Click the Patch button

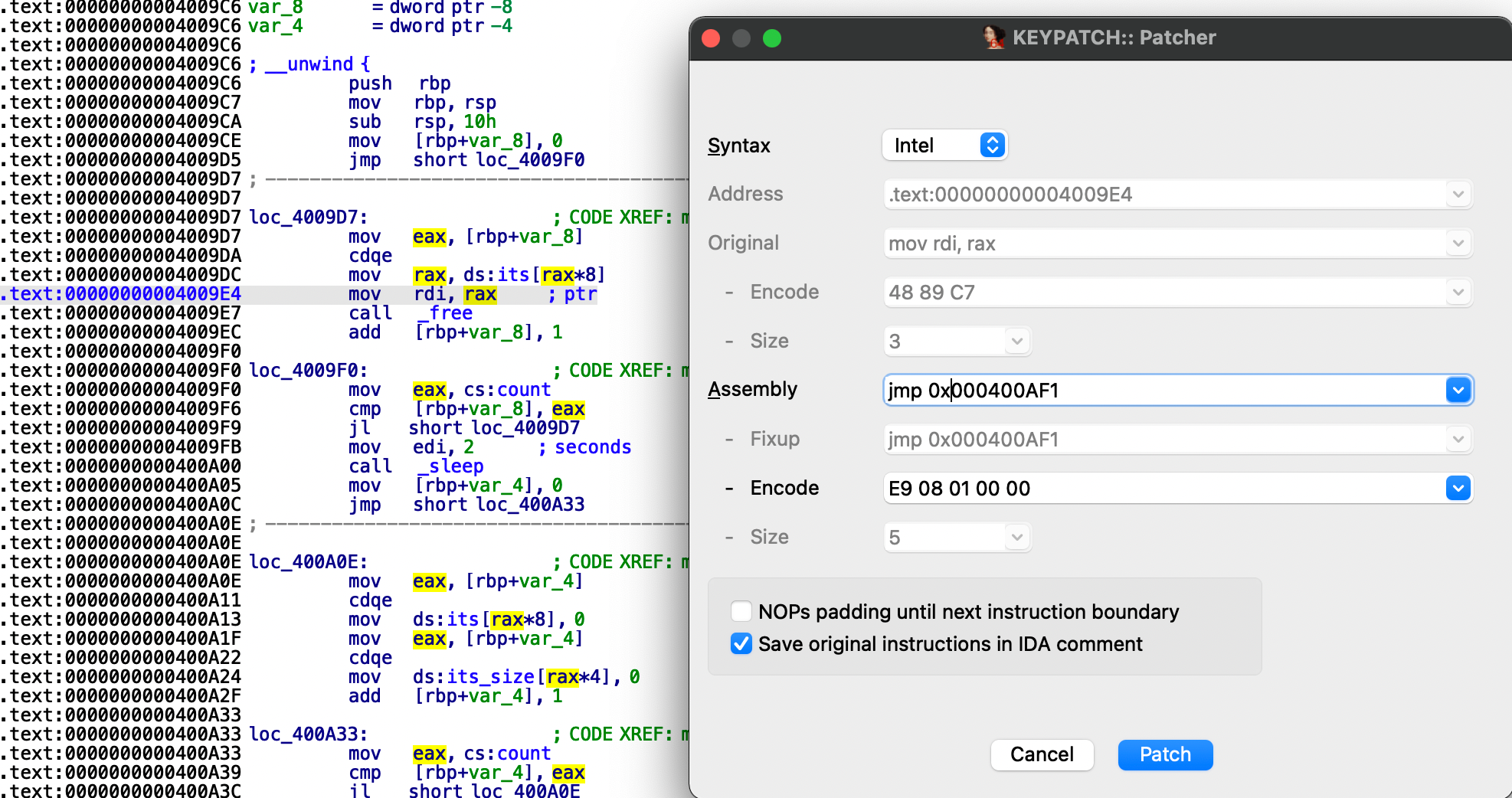(x=1165, y=754)
